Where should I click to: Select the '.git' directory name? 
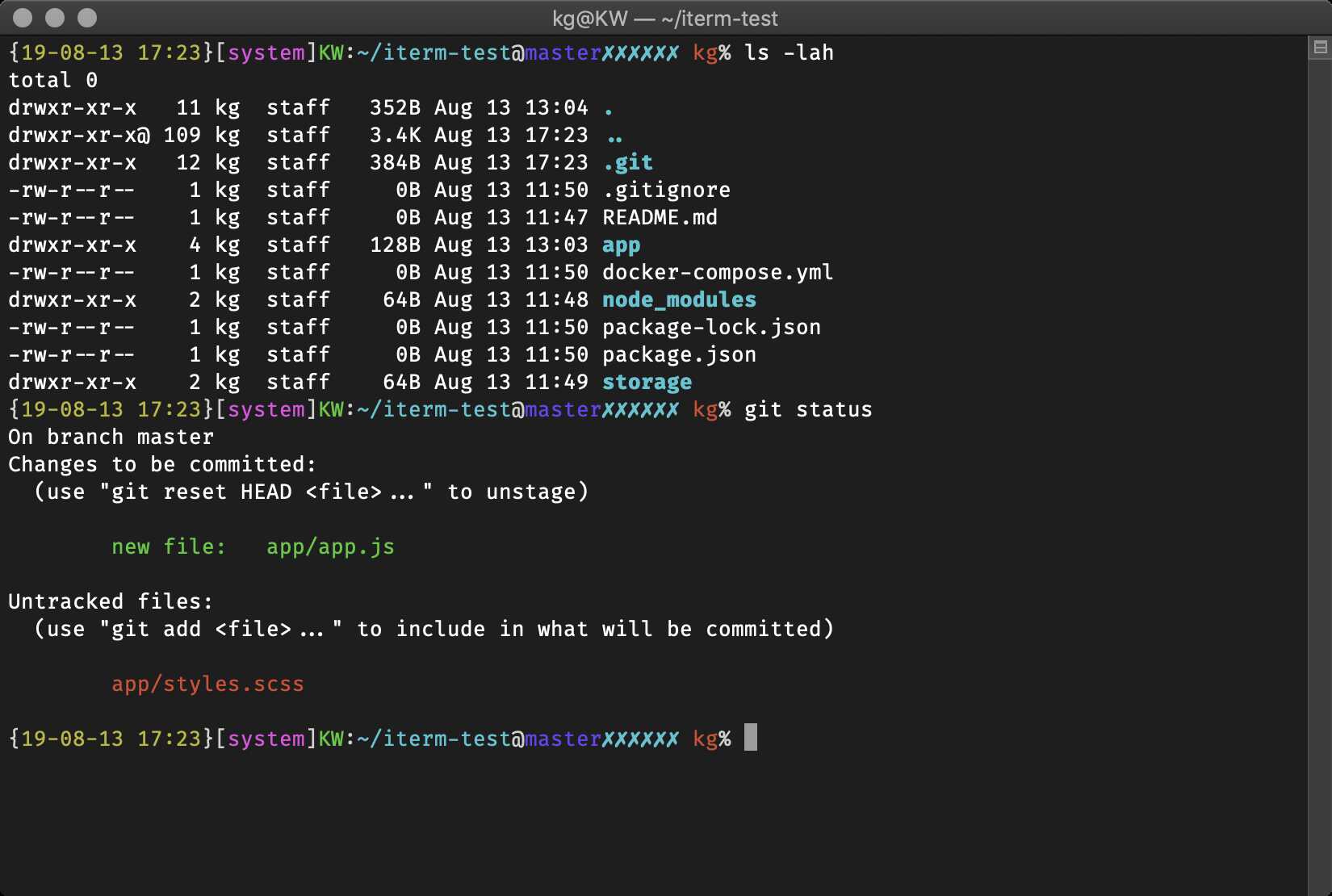click(628, 163)
